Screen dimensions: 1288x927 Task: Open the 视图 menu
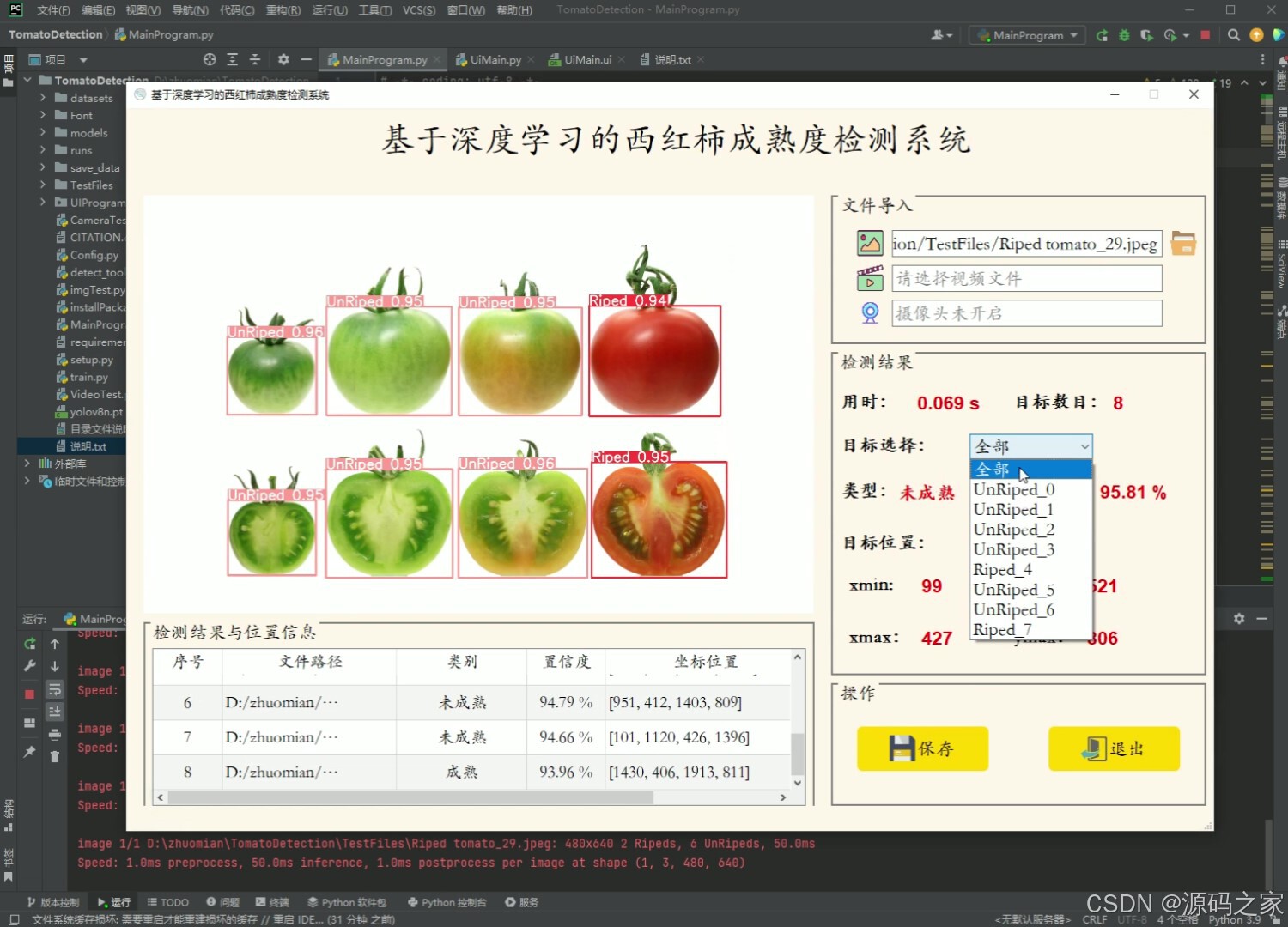coord(142,9)
